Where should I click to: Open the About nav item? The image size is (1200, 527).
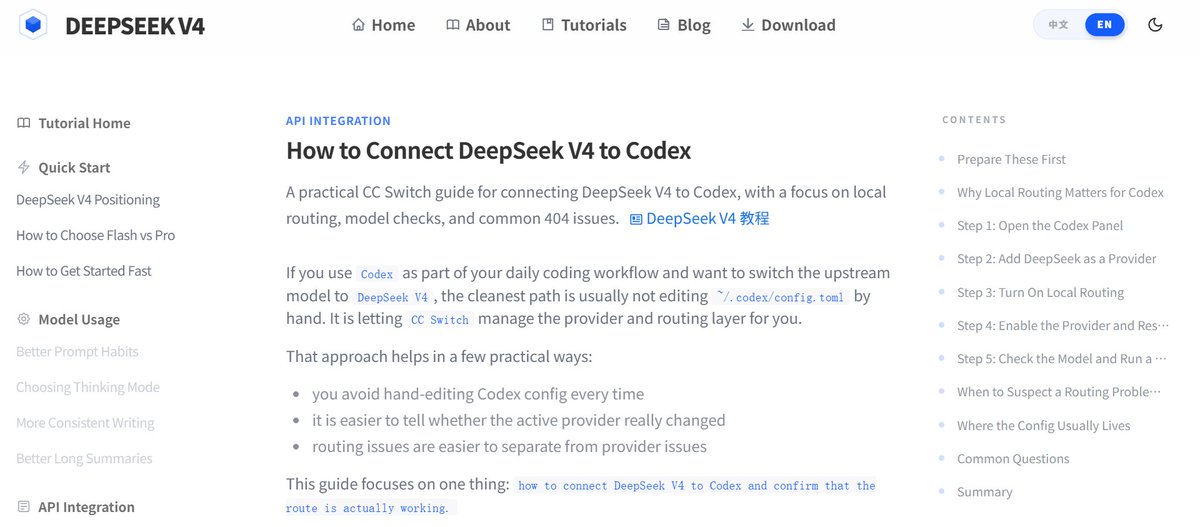478,25
